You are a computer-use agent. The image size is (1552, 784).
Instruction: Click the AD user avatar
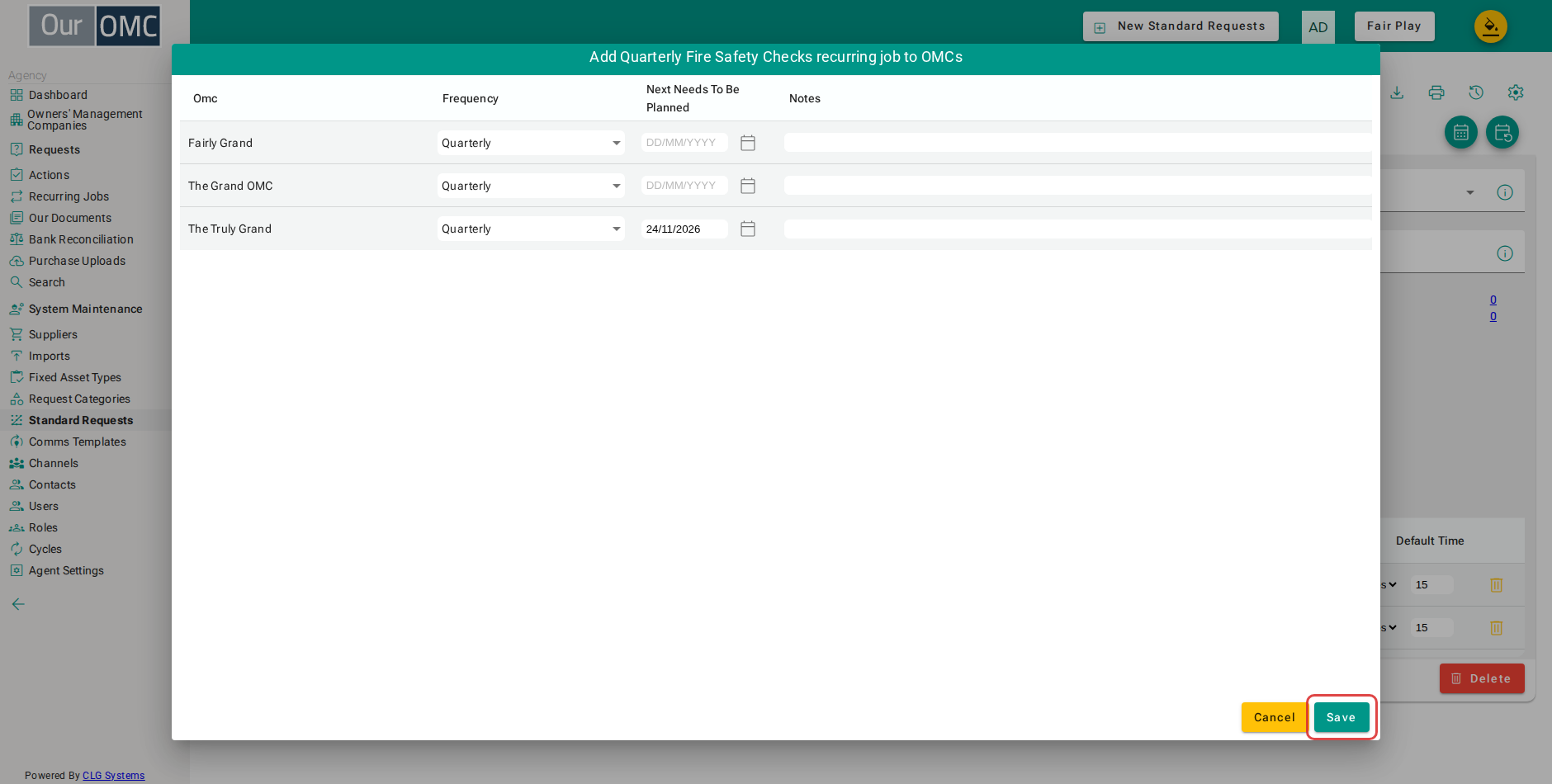pyautogui.click(x=1318, y=27)
